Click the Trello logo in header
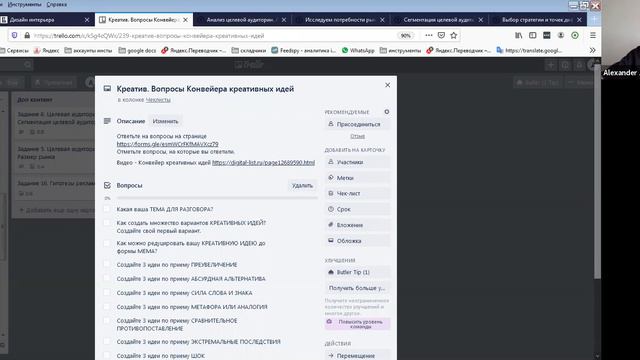Viewport: 640px width, 360px height. [x=249, y=64]
